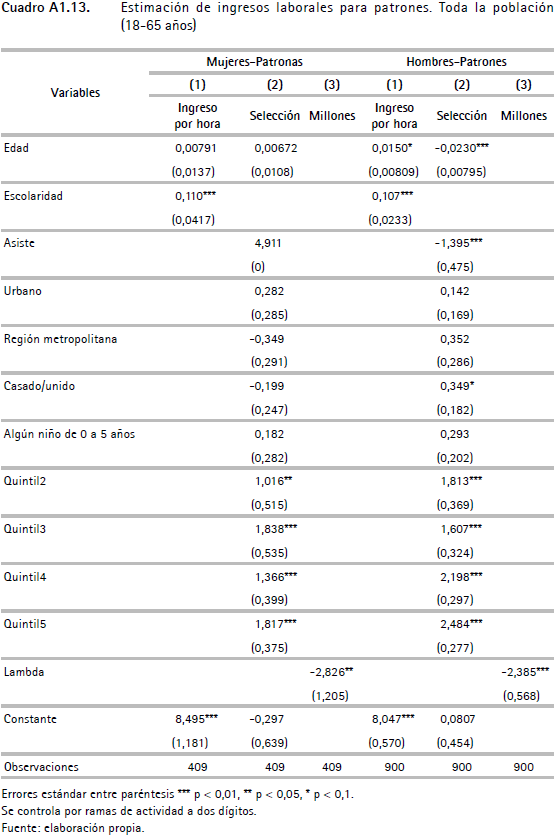Click the table title 'Cuadro A1.13.'
Image resolution: width=556 pixels, height=838 pixels.
(x=45, y=8)
